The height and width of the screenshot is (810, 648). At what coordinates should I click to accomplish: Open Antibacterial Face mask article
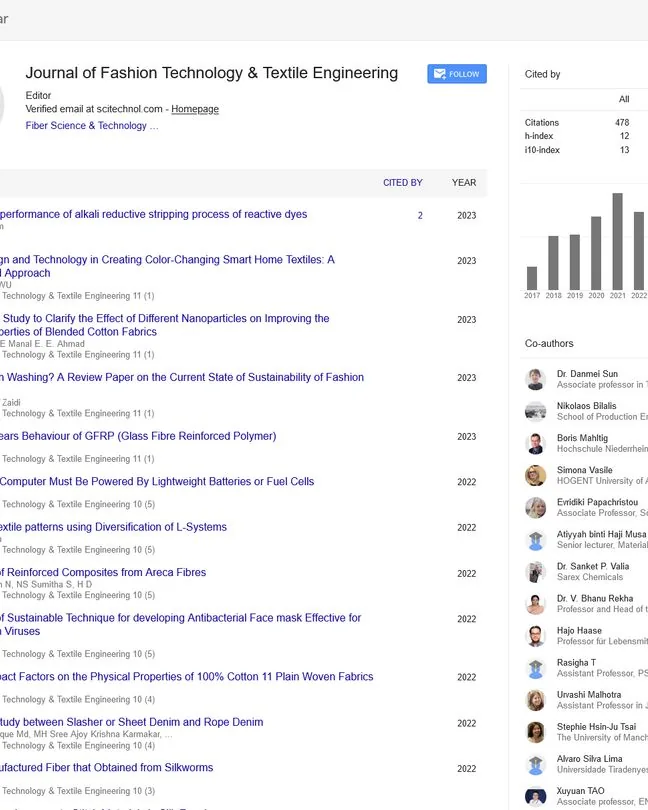180,625
